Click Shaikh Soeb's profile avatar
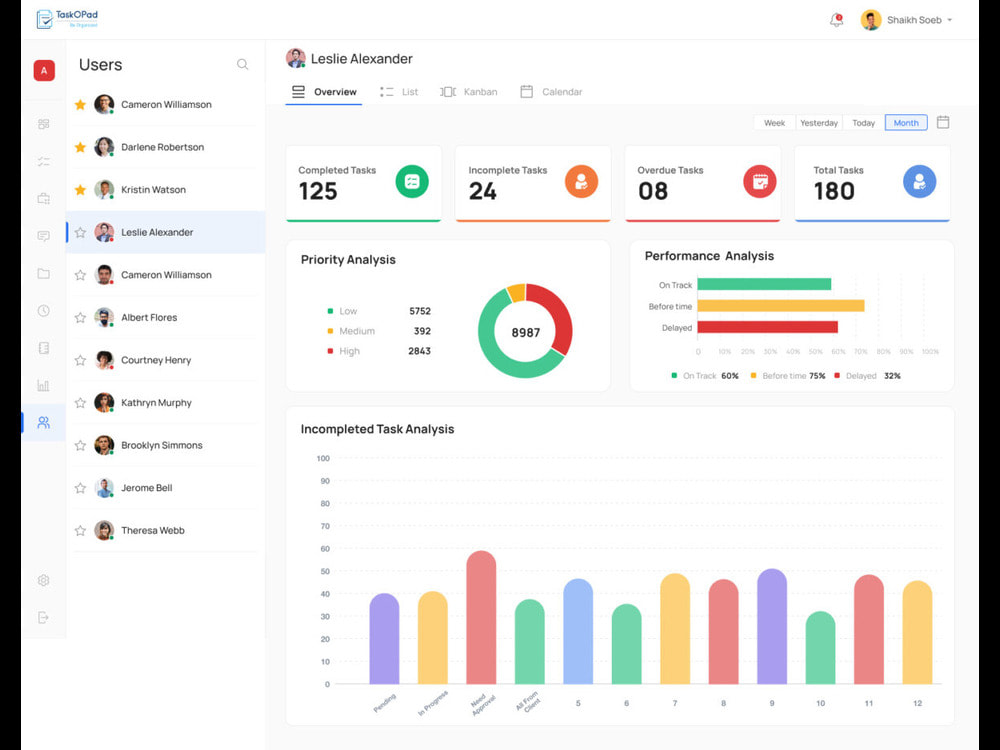This screenshot has width=1000, height=750. click(x=871, y=20)
